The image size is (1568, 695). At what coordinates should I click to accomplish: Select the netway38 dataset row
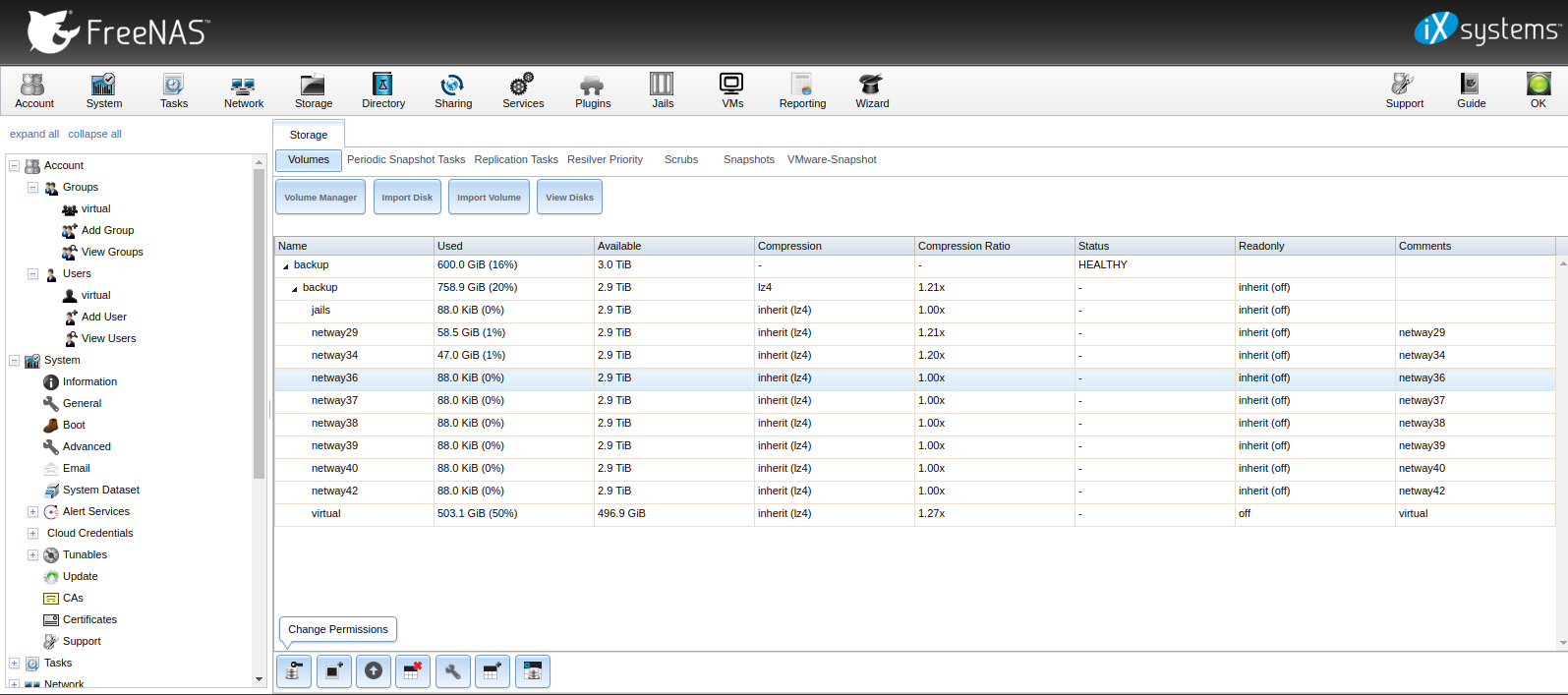(x=334, y=423)
